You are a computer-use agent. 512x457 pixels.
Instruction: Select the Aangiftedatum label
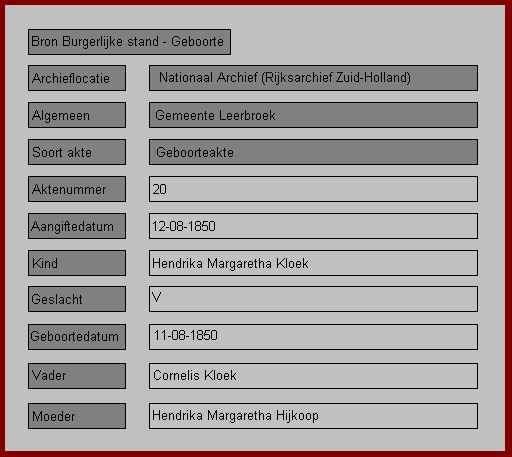pos(77,226)
